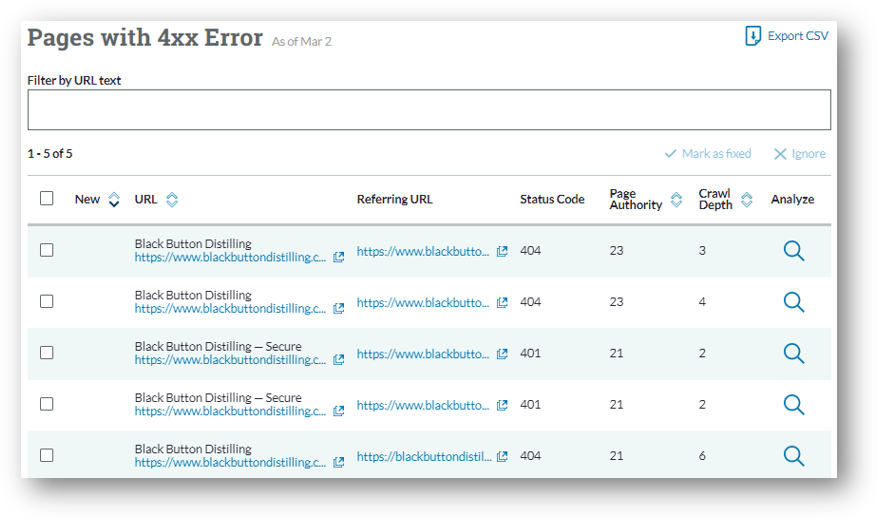Open referring URL in first 401 row
The width and height of the screenshot is (879, 520).
(x=423, y=354)
